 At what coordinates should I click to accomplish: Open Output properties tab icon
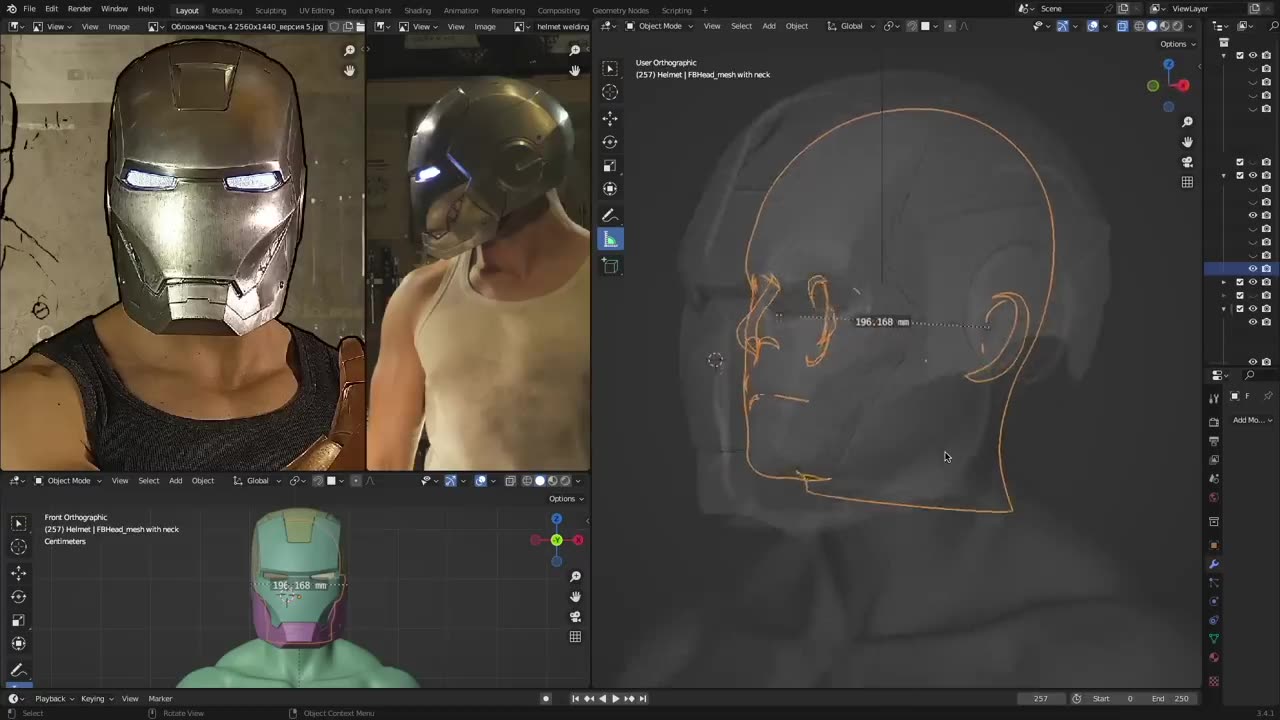(x=1214, y=441)
